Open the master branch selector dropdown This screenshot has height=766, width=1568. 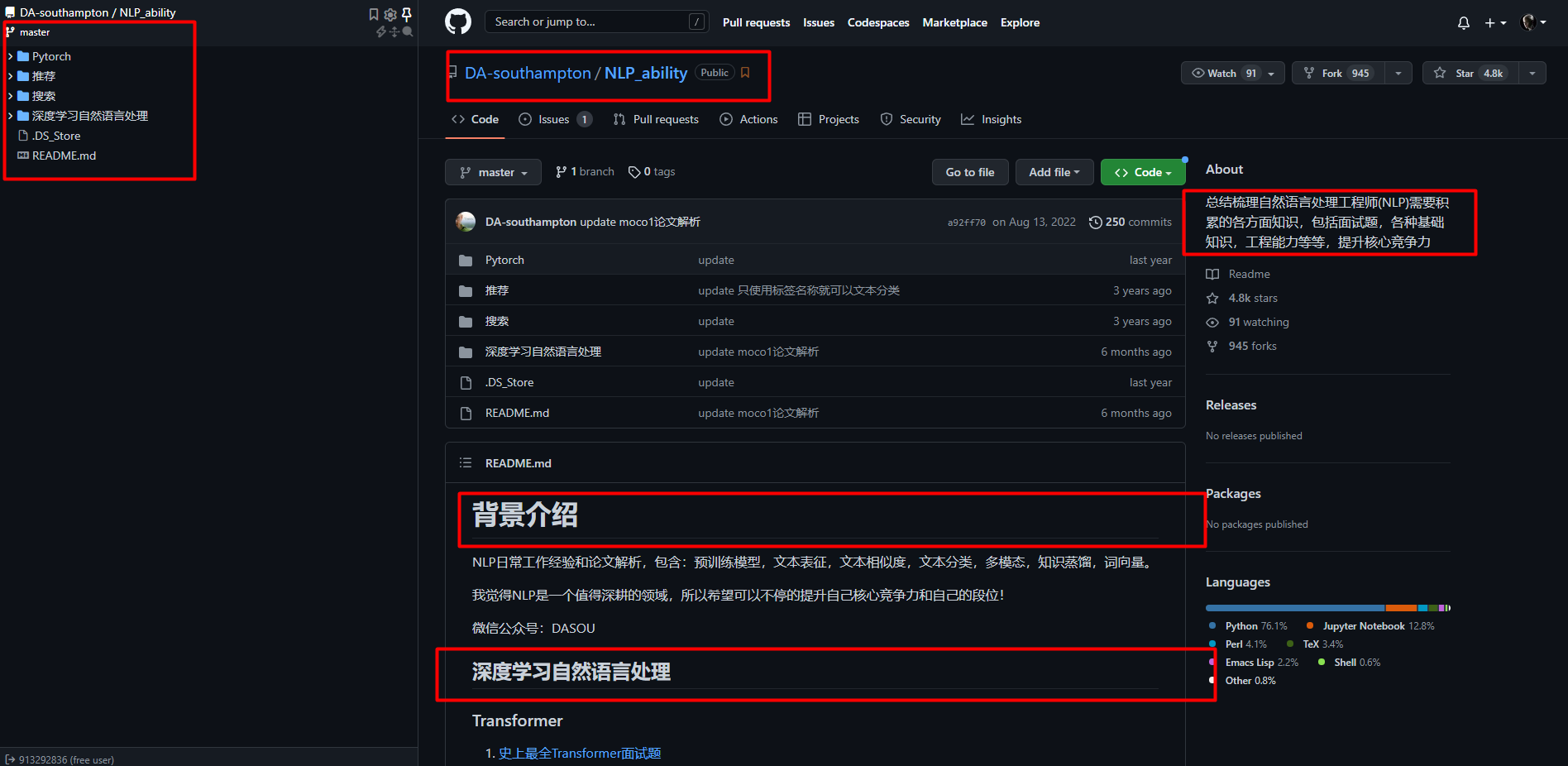(x=493, y=172)
